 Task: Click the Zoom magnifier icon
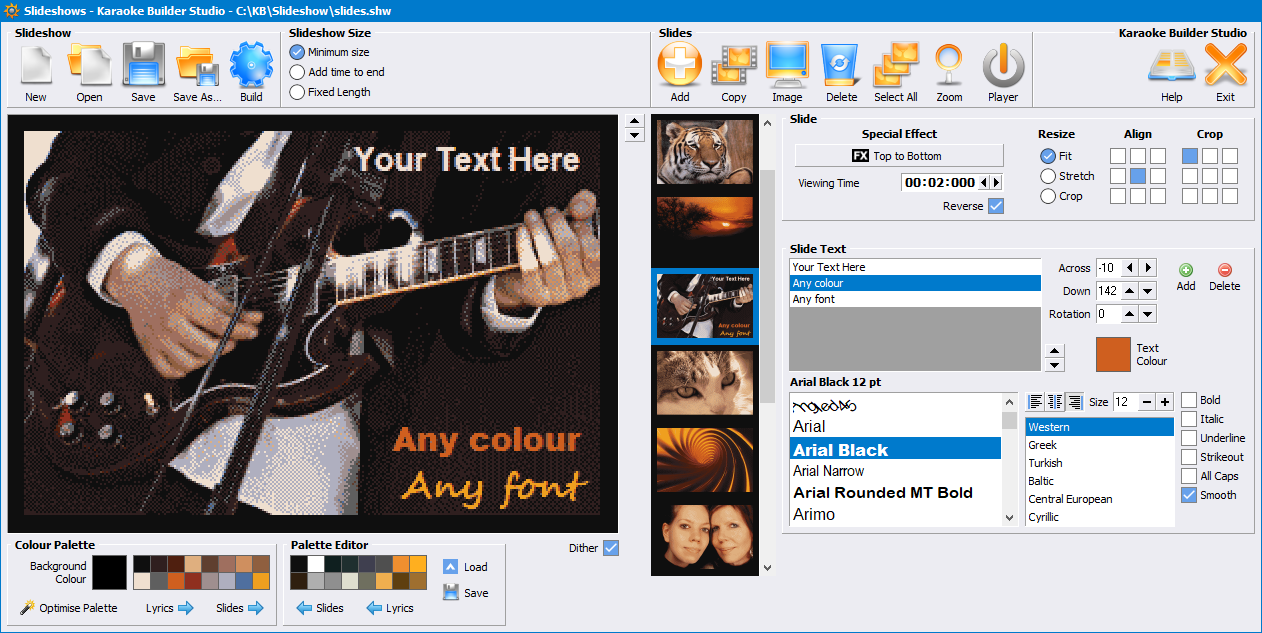click(949, 67)
